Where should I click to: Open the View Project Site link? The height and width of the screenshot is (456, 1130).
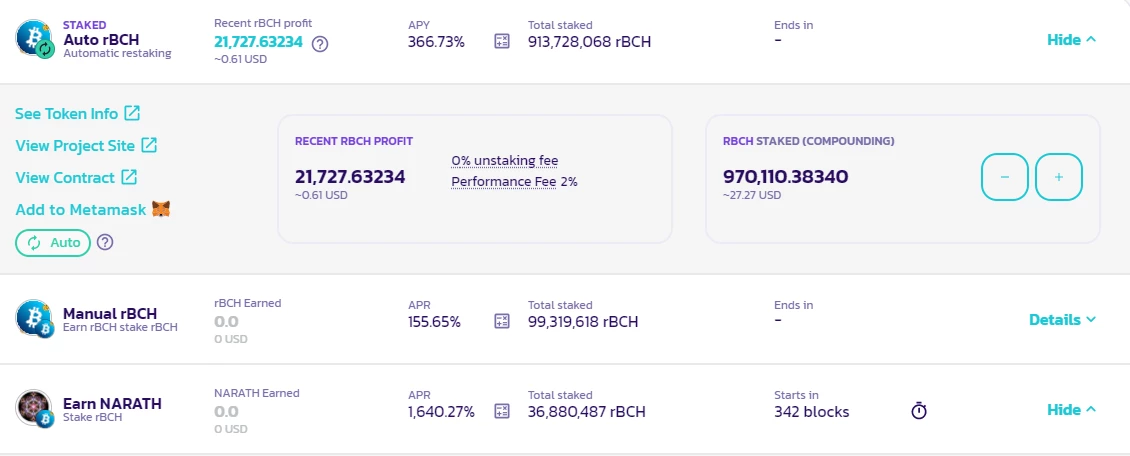86,146
